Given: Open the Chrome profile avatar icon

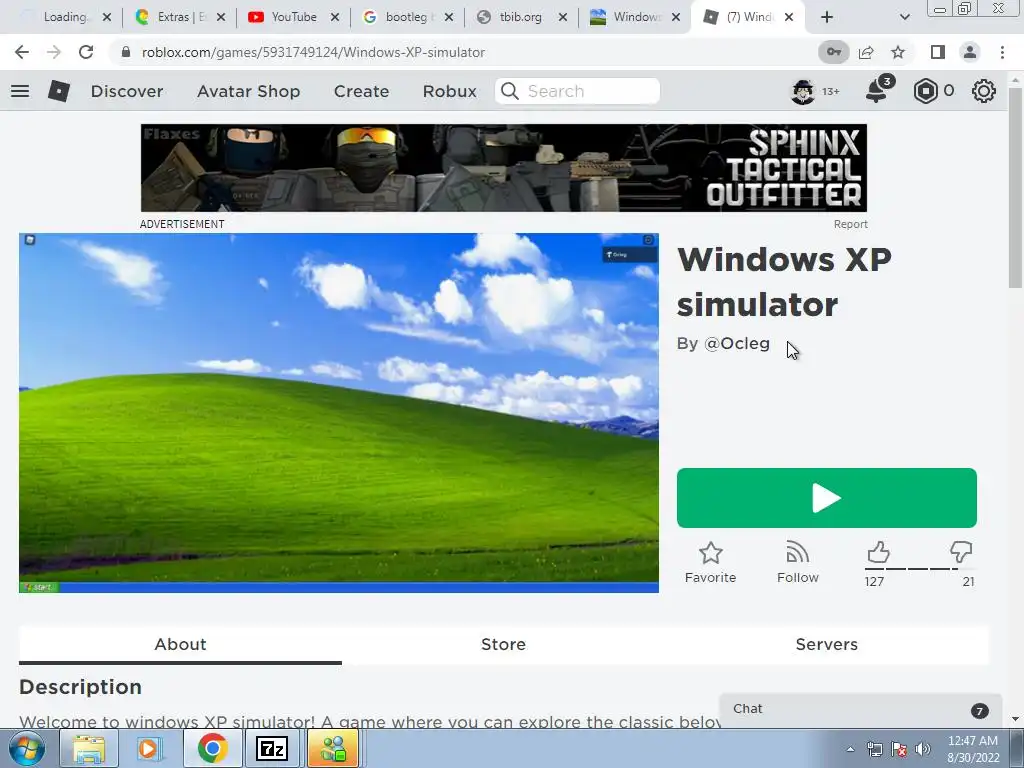Looking at the screenshot, I should point(970,52).
